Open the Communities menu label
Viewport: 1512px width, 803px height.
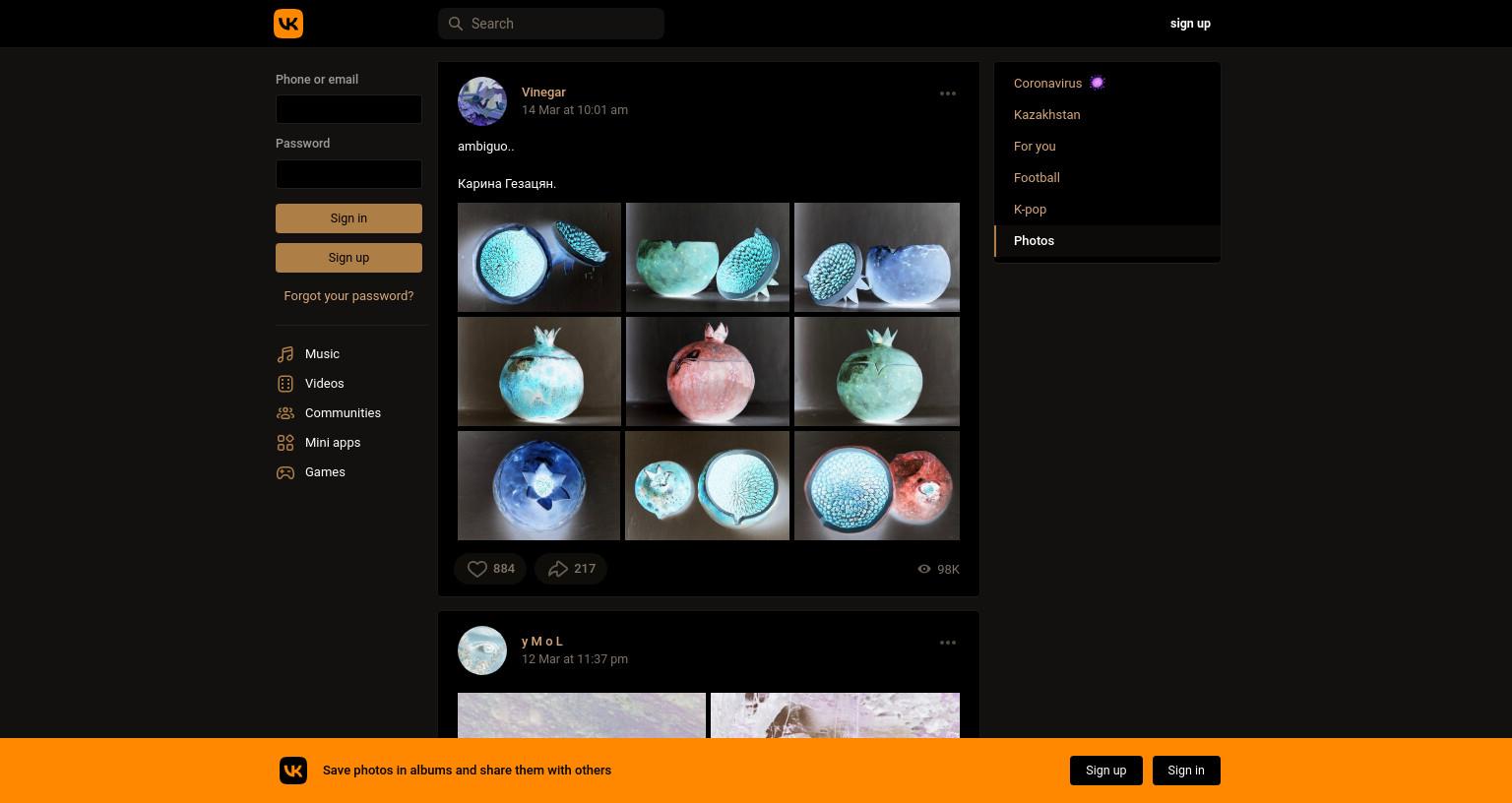343,413
